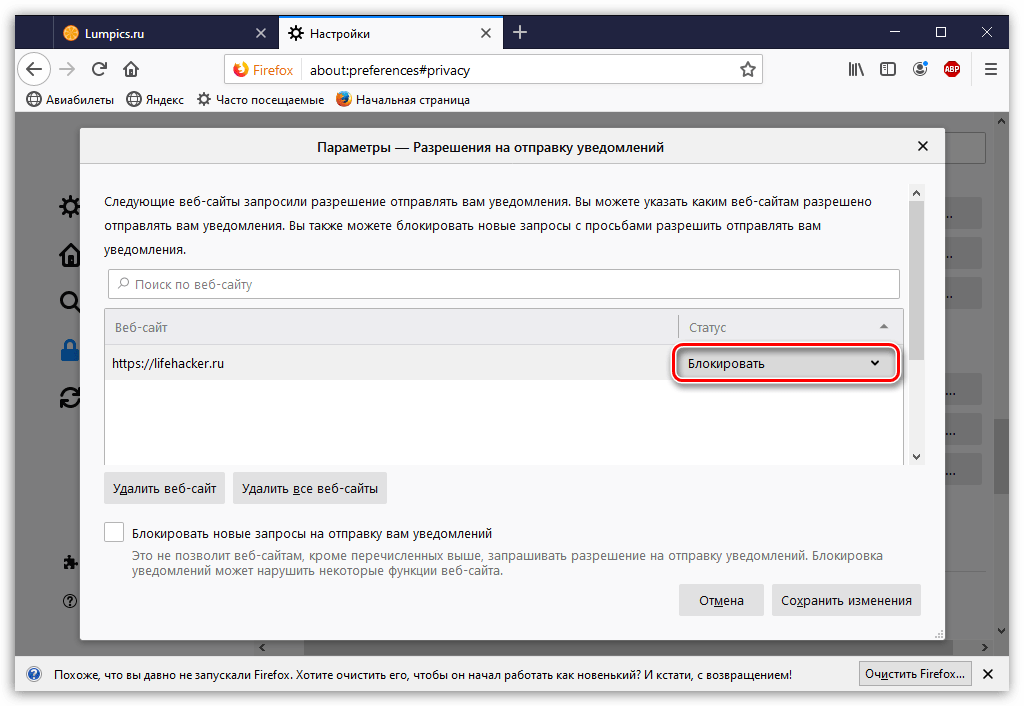Open the Support question mark sidebar icon
The image size is (1024, 706).
(x=70, y=601)
